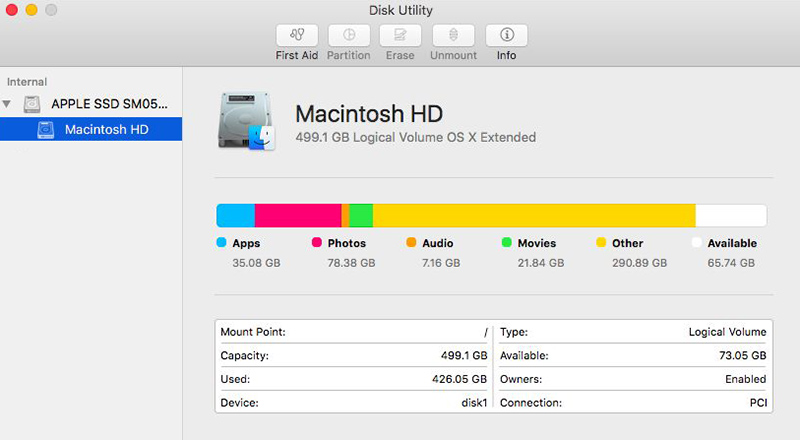Image resolution: width=800 pixels, height=440 pixels.
Task: Collapse the APPLE SSD disclosure triangle
Action: click(x=8, y=104)
